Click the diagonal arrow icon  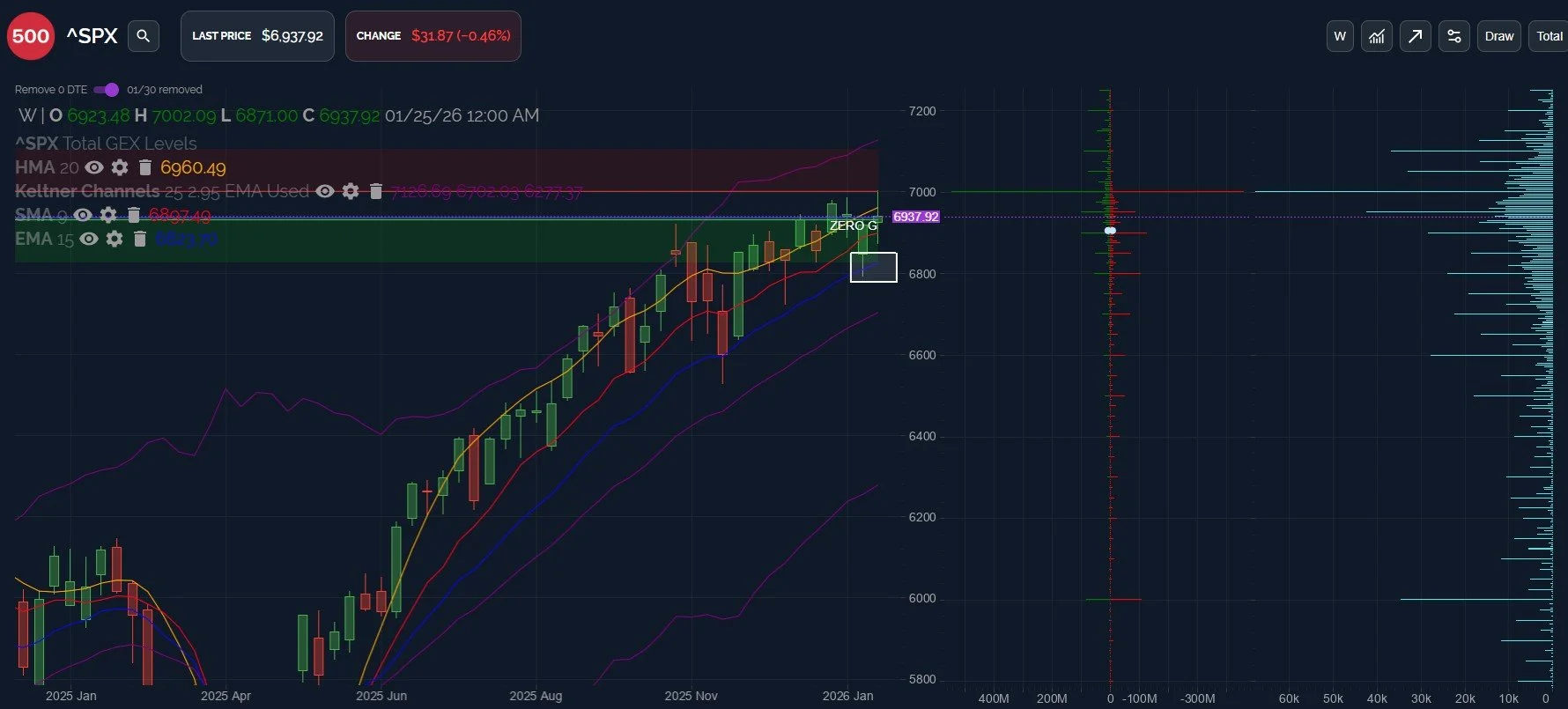click(1416, 36)
